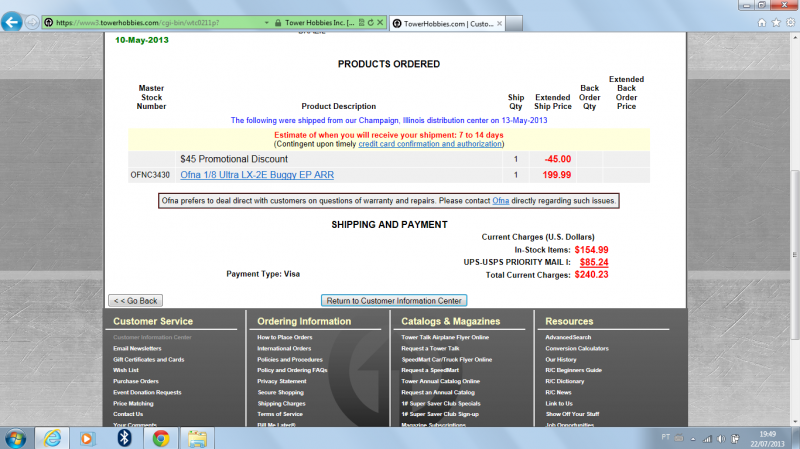Viewport: 800px width, 449px height.
Task: Open Super Saver Club Specials link
Action: point(441,404)
